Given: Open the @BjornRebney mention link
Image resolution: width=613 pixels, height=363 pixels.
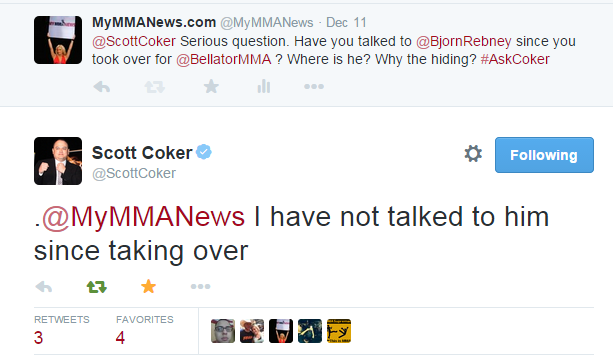Looking at the screenshot, I should (x=464, y=41).
